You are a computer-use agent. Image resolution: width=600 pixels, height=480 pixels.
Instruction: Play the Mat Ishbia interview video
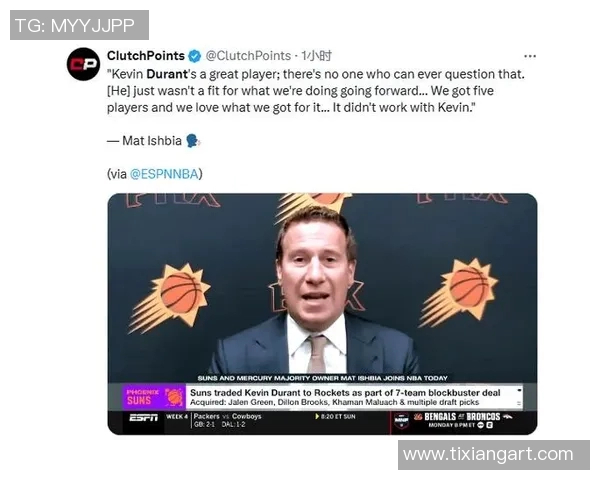click(322, 314)
